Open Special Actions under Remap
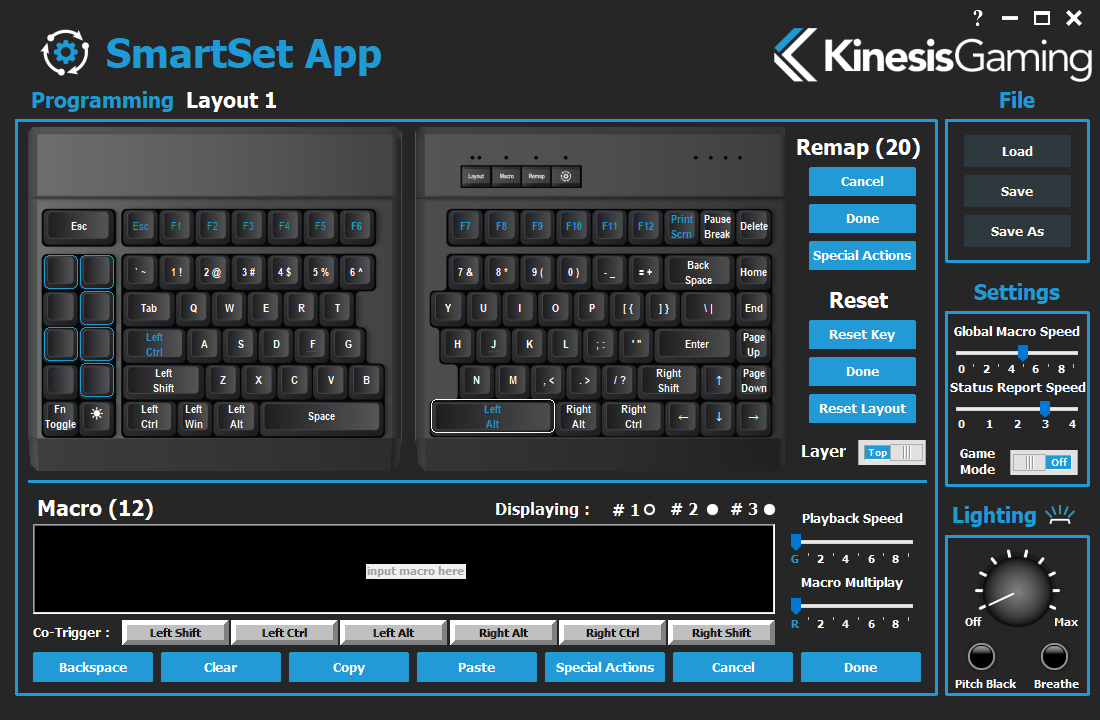1100x720 pixels. tap(862, 255)
